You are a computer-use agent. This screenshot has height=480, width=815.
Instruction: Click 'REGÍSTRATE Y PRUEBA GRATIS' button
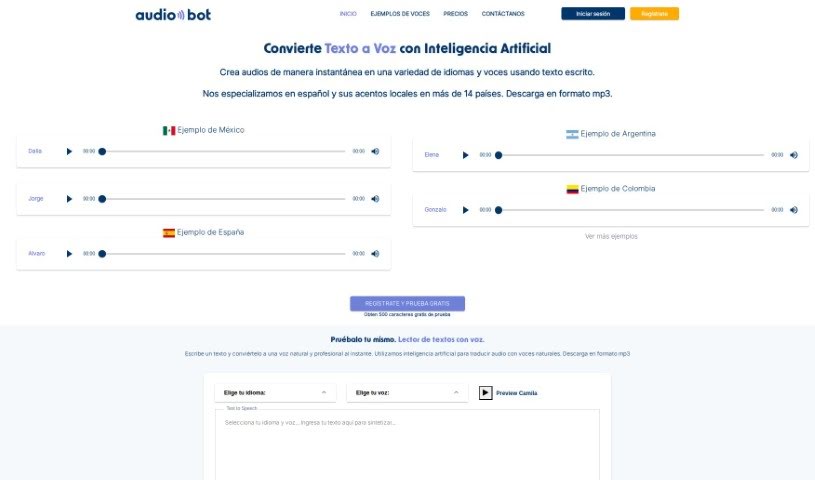pos(408,303)
